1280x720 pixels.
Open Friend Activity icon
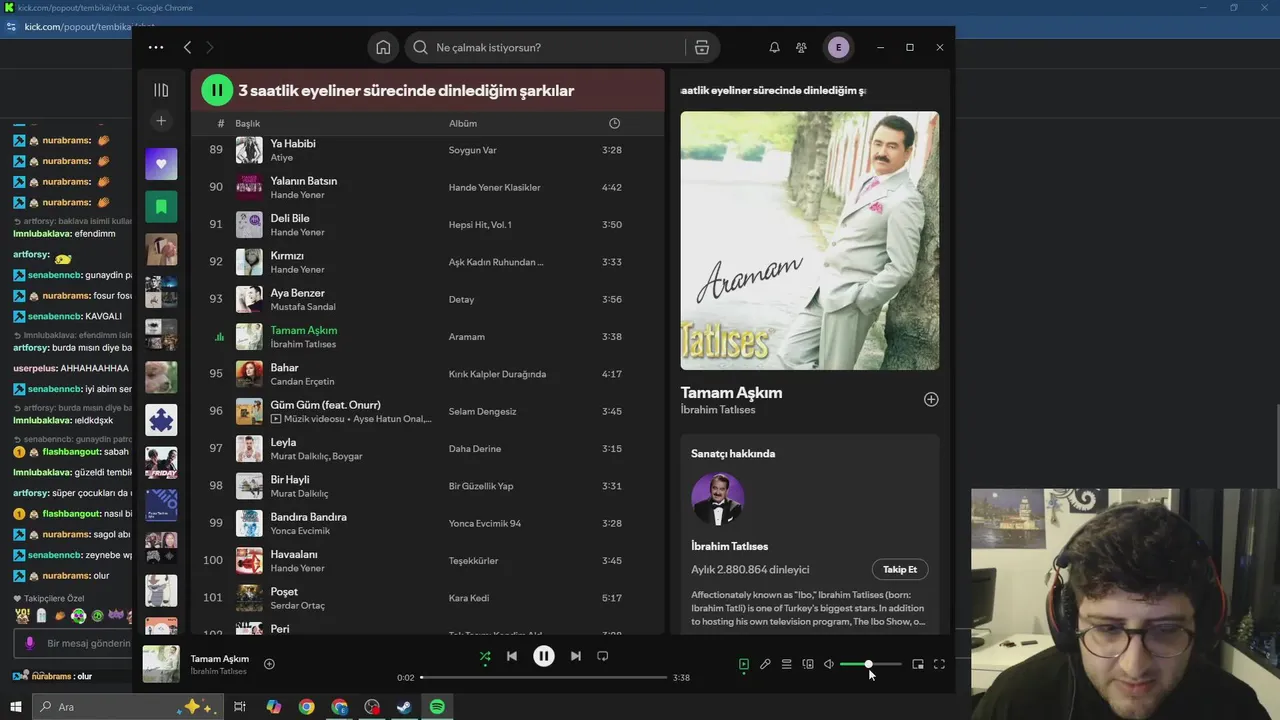(801, 47)
